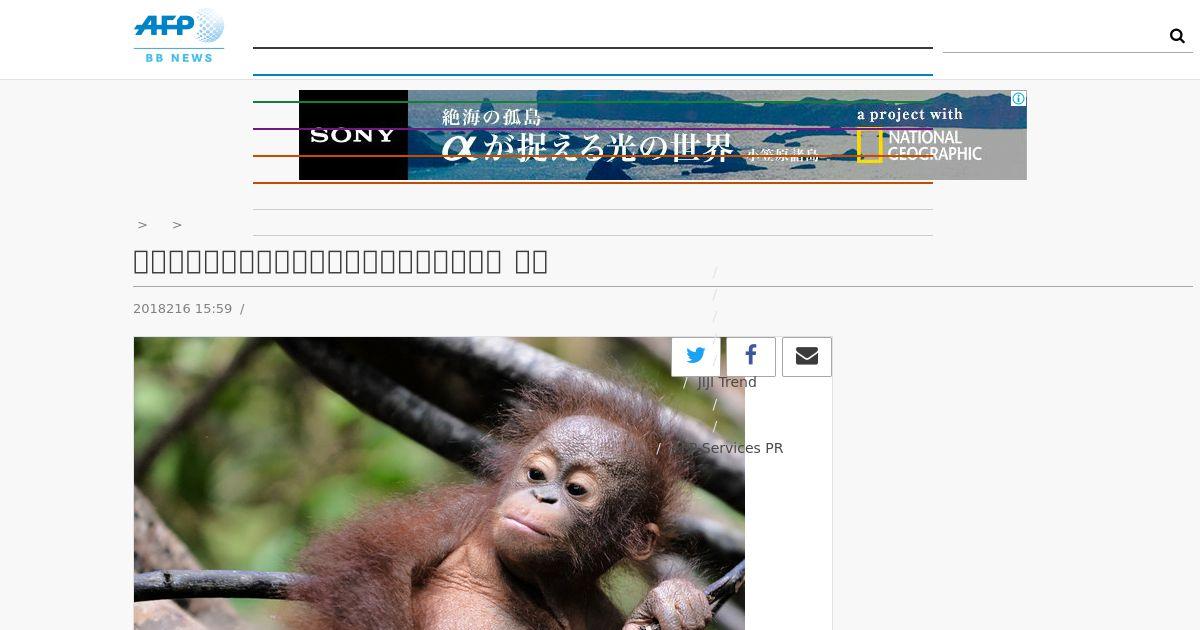Share article on Facebook
The width and height of the screenshot is (1200, 630).
tap(751, 357)
